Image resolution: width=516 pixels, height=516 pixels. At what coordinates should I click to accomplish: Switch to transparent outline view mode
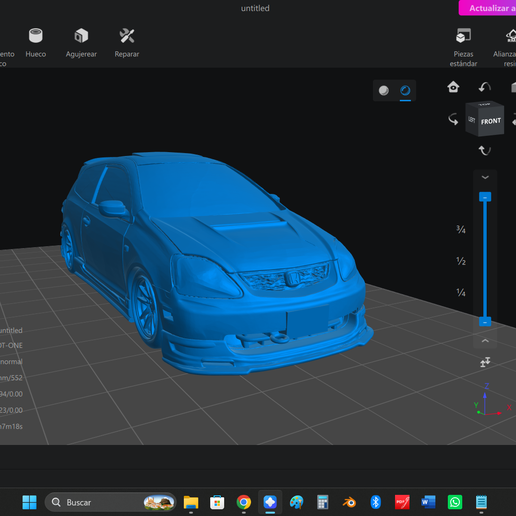pyautogui.click(x=405, y=90)
